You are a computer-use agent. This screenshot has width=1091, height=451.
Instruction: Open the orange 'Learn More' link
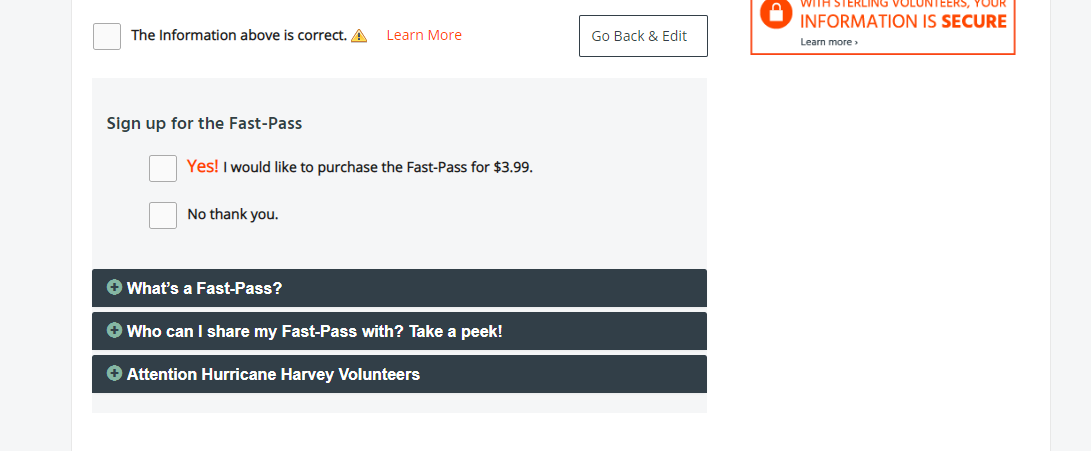(x=424, y=35)
